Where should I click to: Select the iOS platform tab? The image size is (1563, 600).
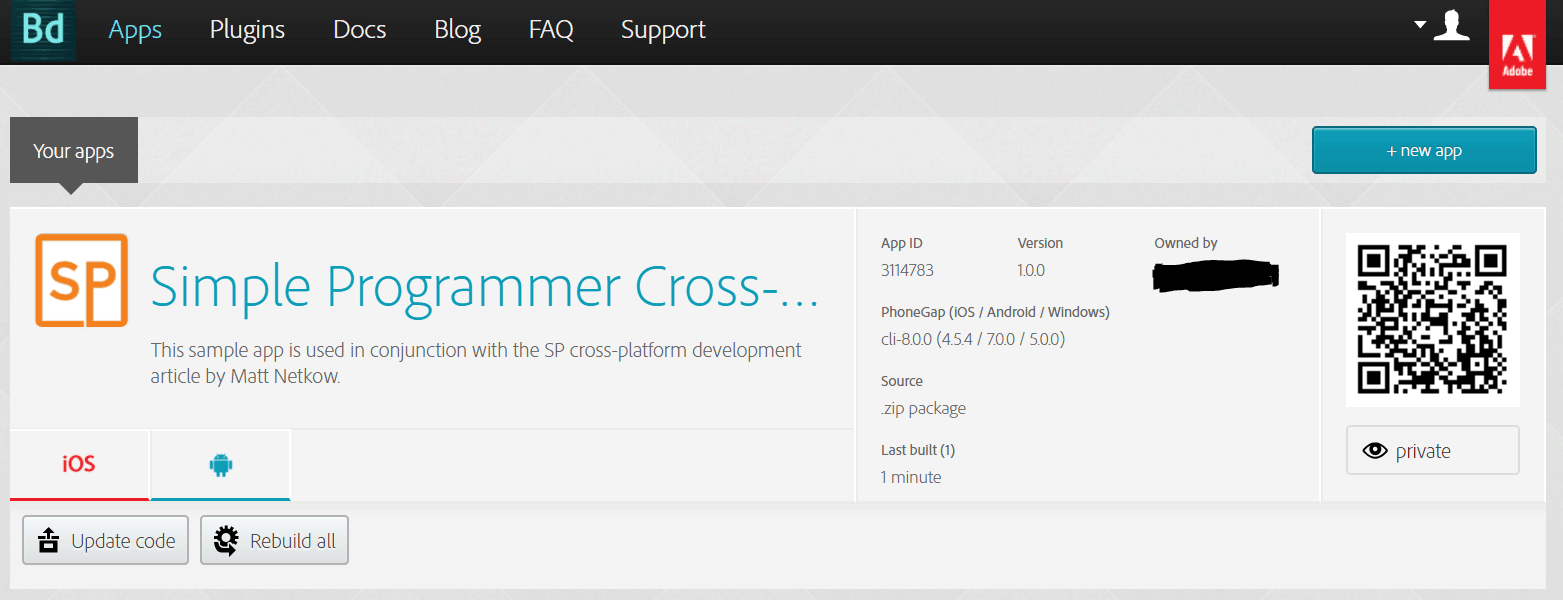[x=79, y=464]
